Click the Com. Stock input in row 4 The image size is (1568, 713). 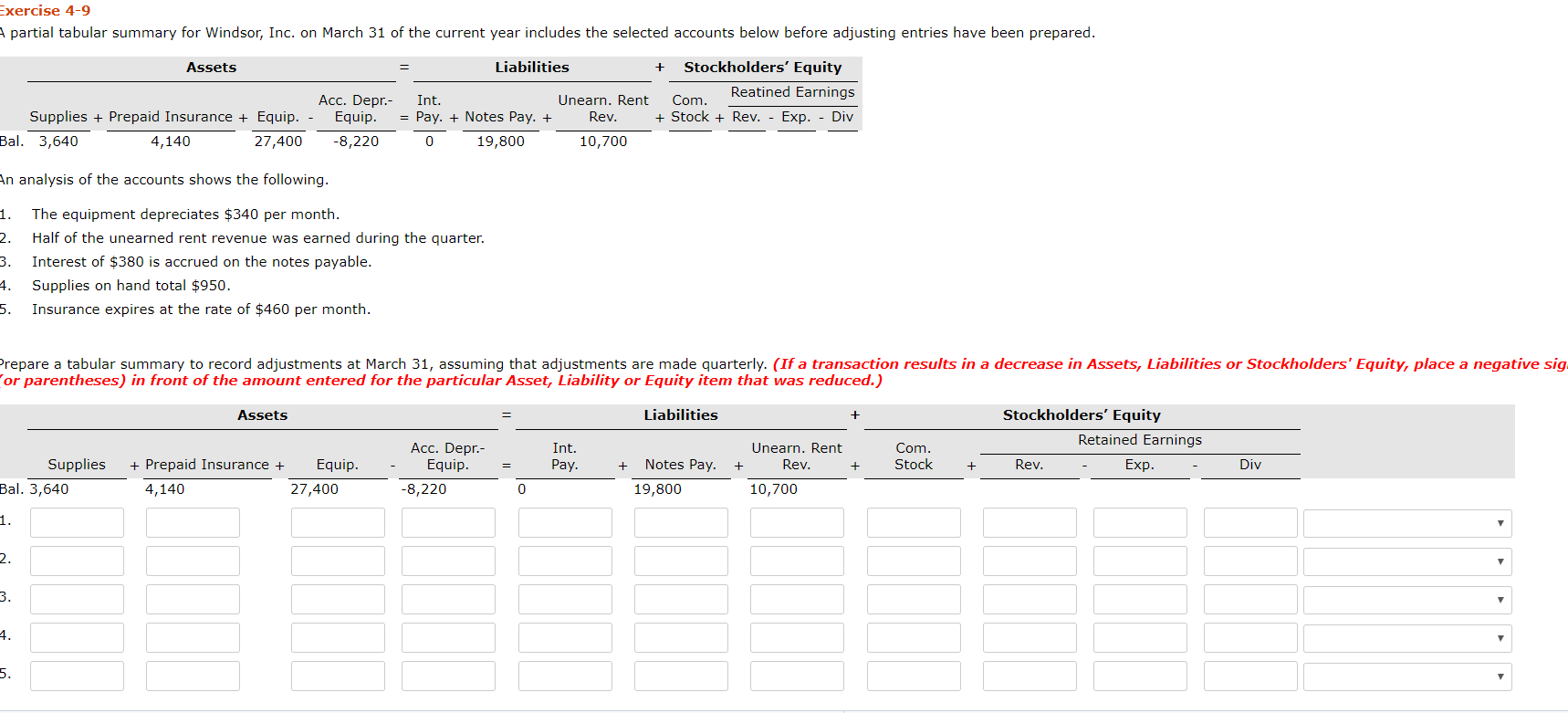(x=914, y=638)
